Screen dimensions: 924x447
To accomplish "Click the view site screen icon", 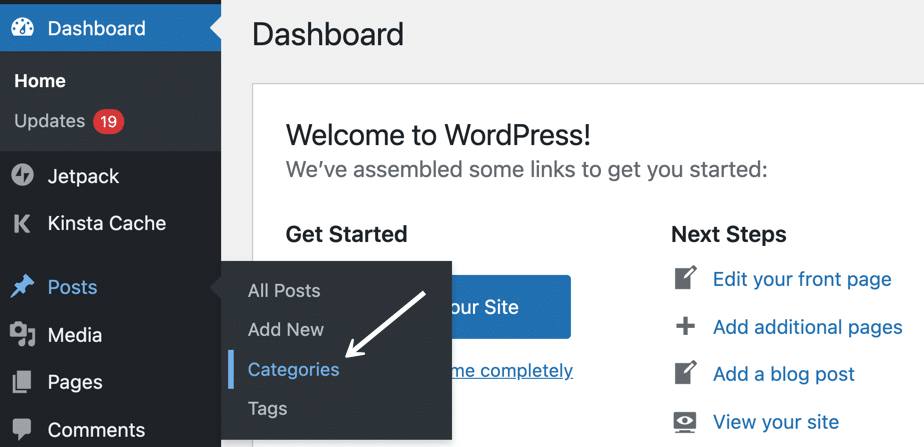I will 685,422.
